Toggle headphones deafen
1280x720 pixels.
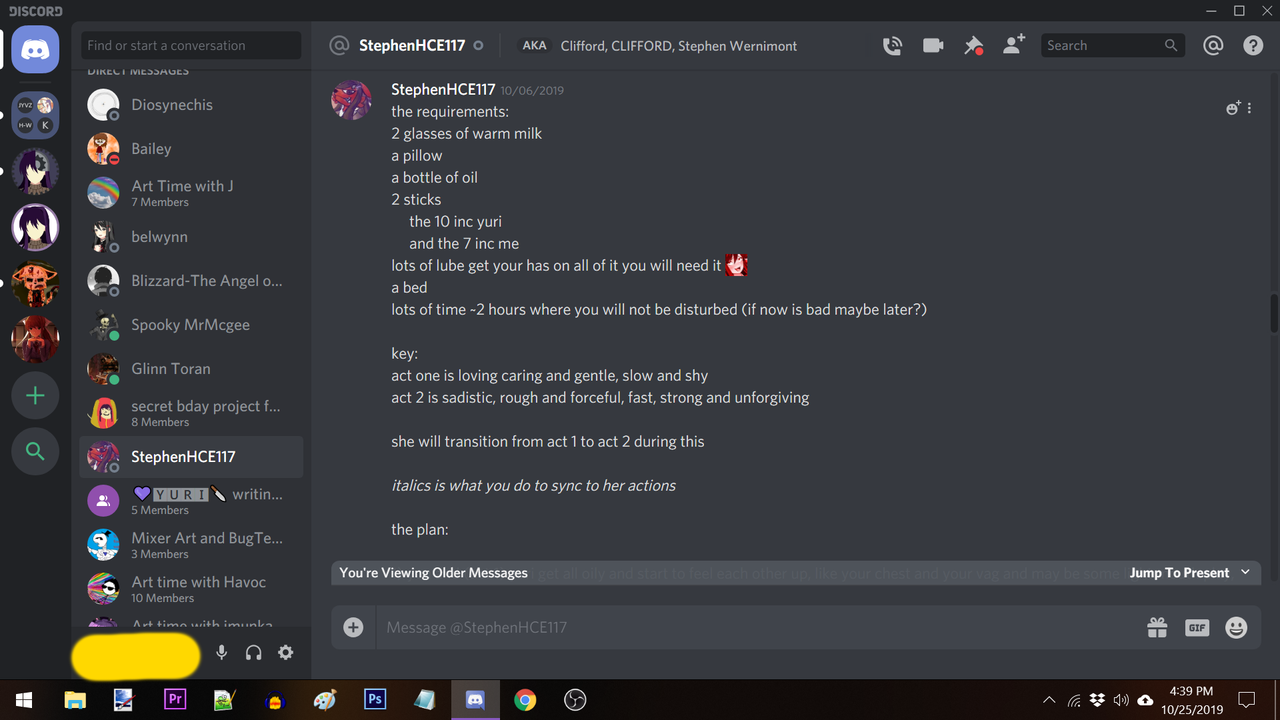coord(254,653)
